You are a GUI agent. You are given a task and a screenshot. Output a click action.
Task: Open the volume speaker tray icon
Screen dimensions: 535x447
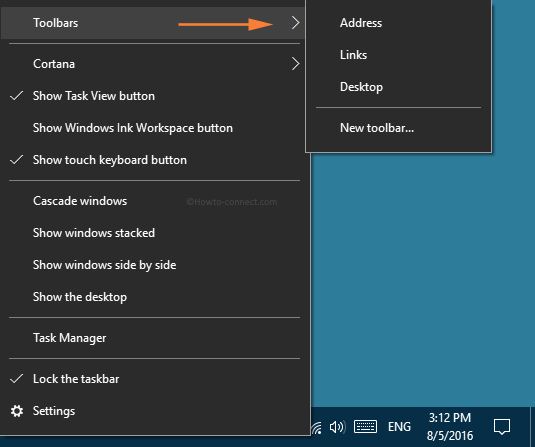coord(337,427)
